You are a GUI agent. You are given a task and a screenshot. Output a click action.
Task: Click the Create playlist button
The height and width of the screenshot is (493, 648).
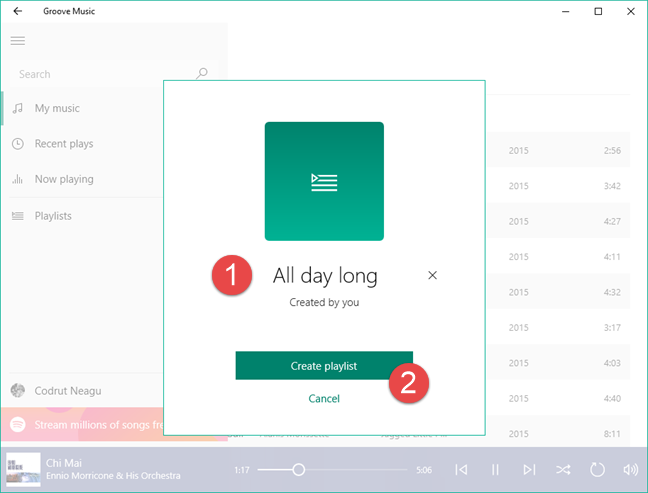324,366
